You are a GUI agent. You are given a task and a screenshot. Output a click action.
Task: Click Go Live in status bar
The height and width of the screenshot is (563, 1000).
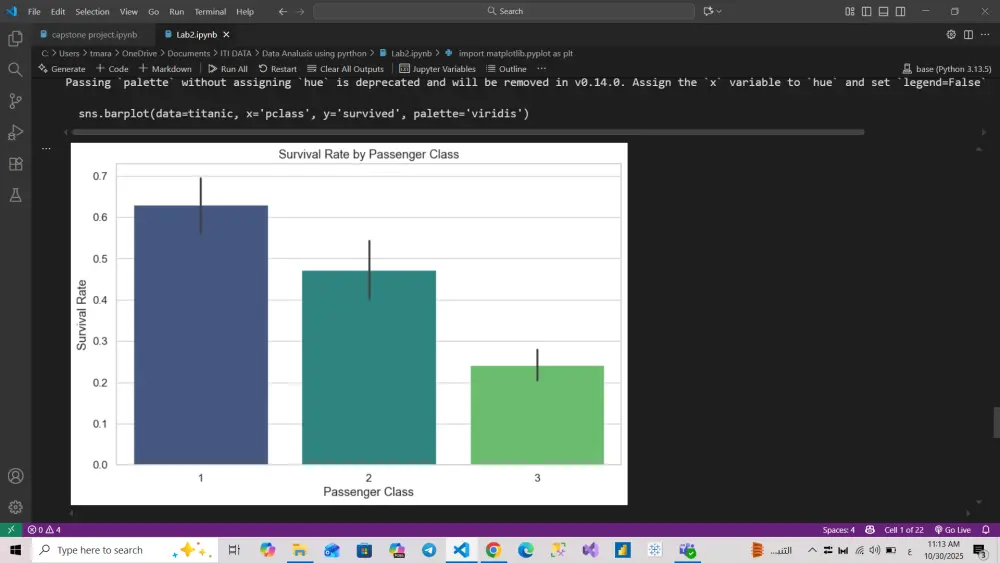click(953, 530)
